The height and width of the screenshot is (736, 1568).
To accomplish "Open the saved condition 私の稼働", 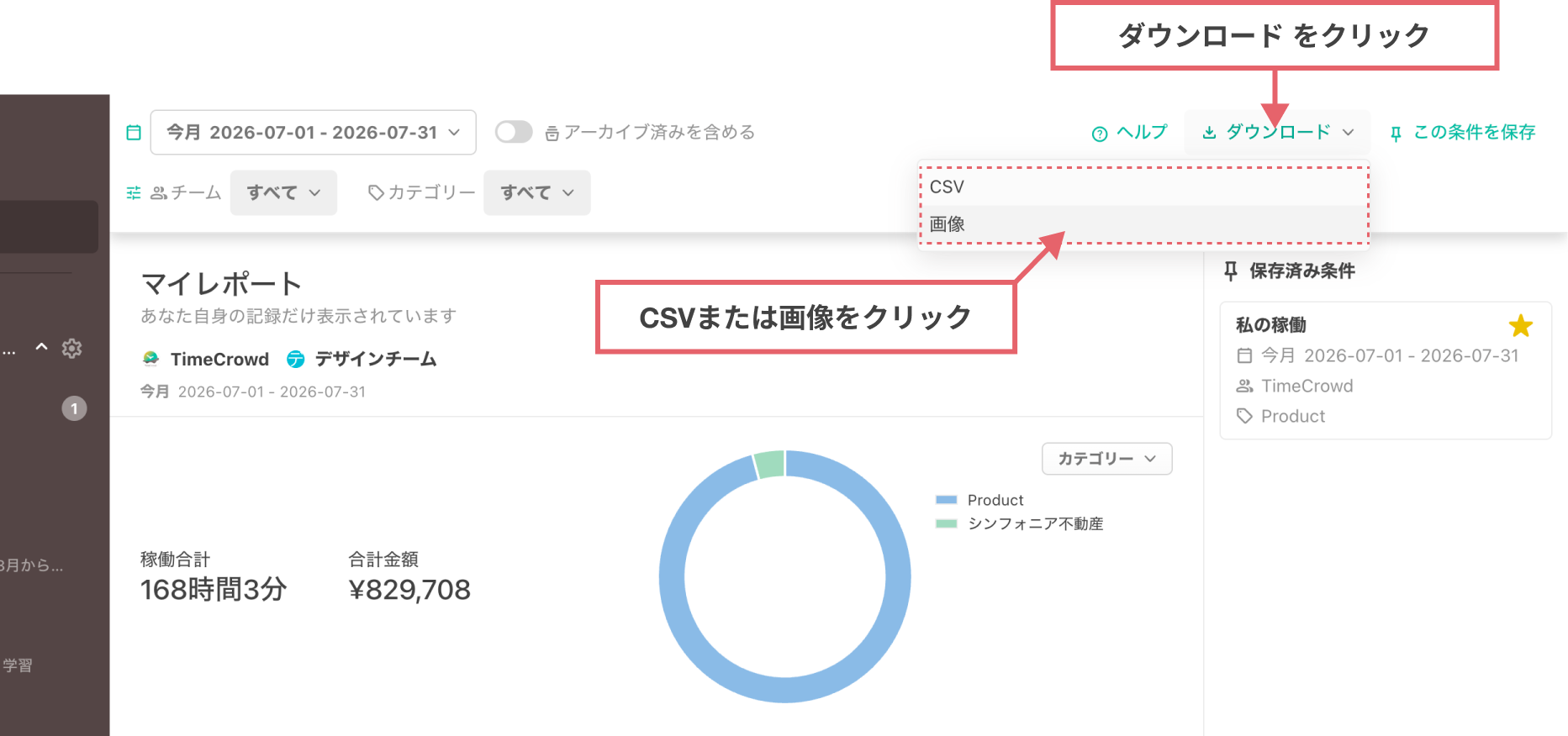I will (1386, 371).
